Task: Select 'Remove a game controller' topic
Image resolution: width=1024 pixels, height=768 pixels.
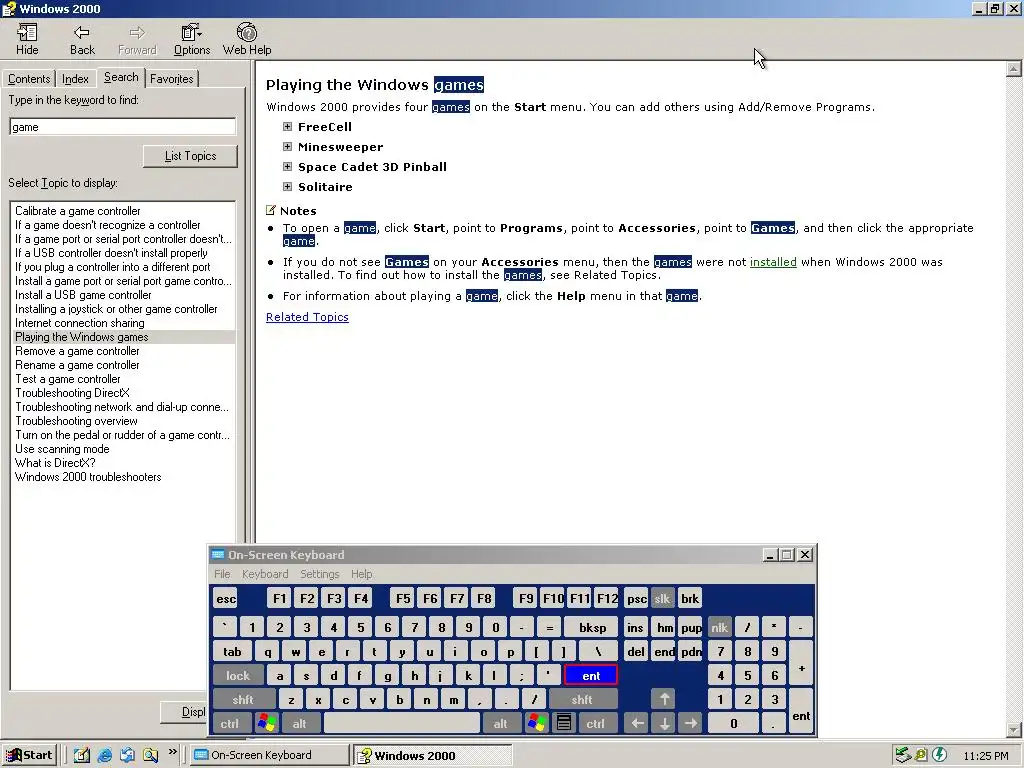Action: (x=77, y=351)
